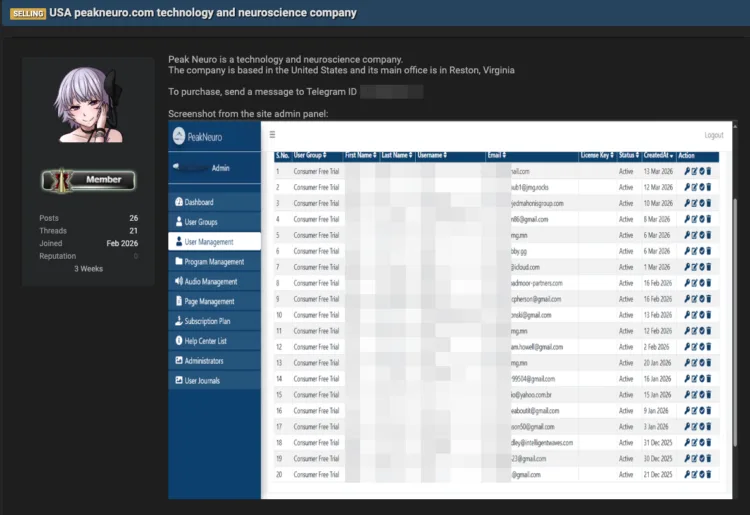Click the edit pencil icon in row 2
Viewport: 750px width, 515px height.
pos(695,187)
